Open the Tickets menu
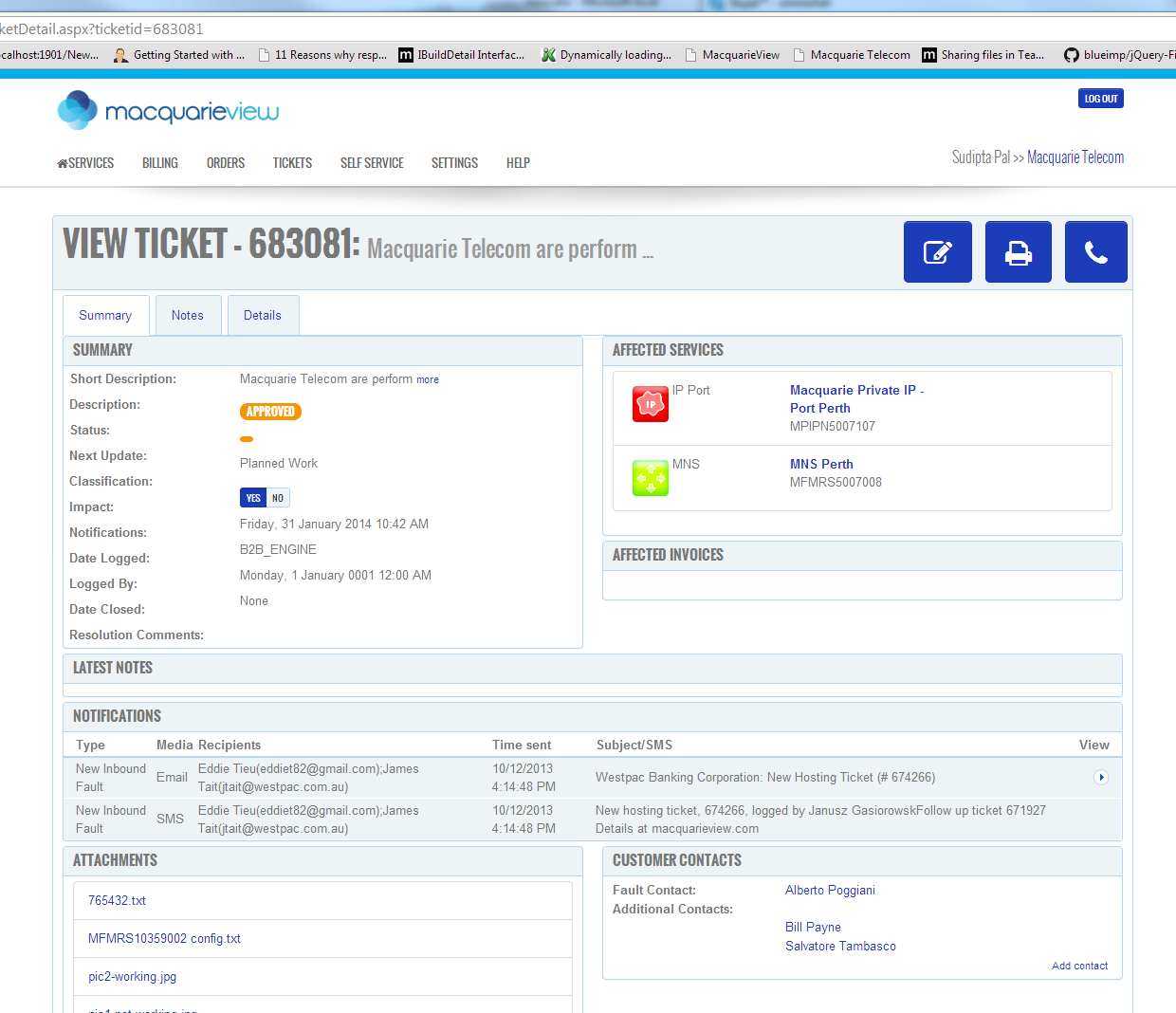This screenshot has height=1013, width=1176. click(x=292, y=163)
